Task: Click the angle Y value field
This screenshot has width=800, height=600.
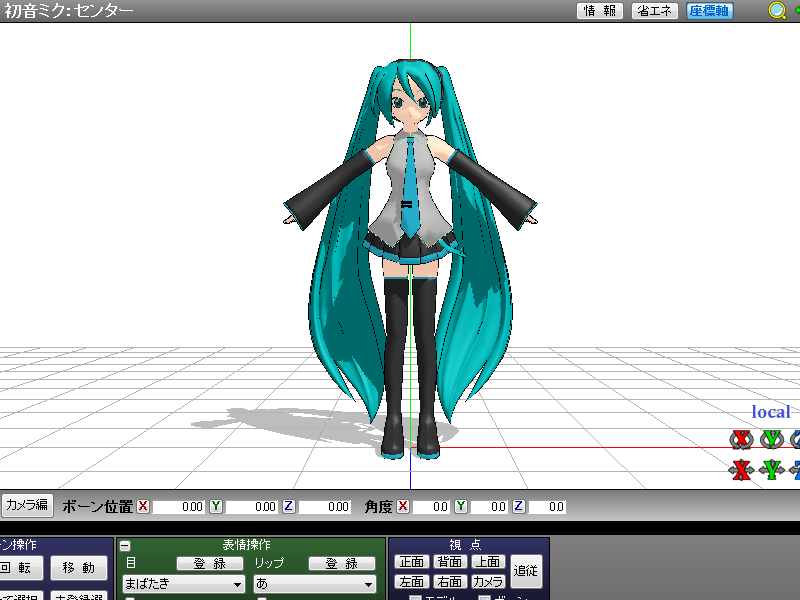Action: [x=489, y=507]
